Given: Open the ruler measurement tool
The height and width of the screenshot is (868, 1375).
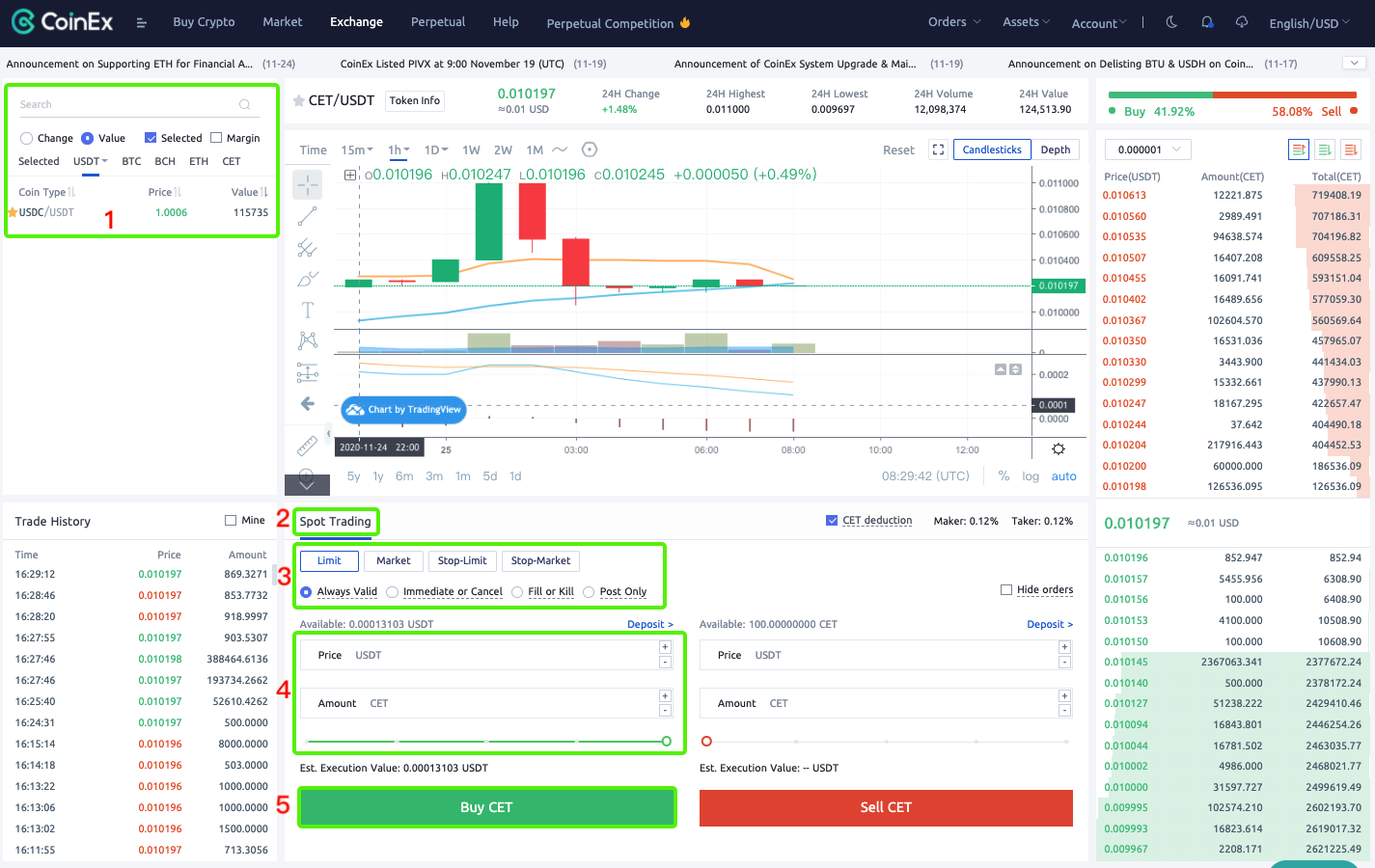Looking at the screenshot, I should pyautogui.click(x=307, y=446).
